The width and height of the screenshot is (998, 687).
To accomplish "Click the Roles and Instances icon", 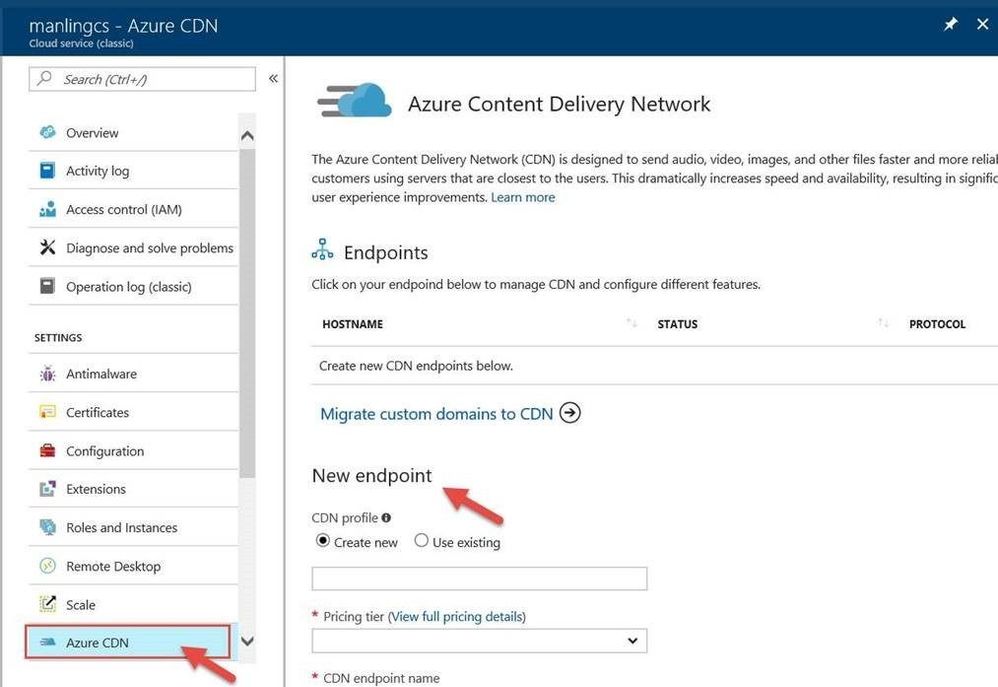I will [x=48, y=527].
